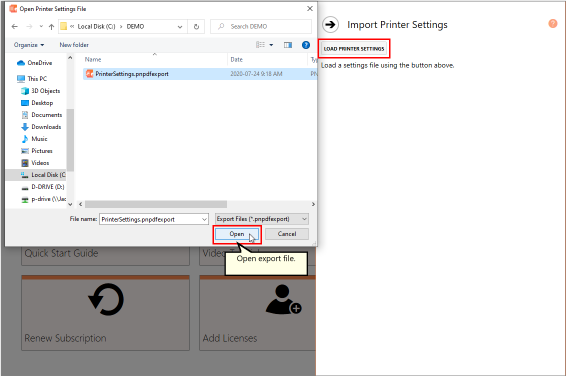Create a New folder
The height and width of the screenshot is (377, 566).
(74, 45)
